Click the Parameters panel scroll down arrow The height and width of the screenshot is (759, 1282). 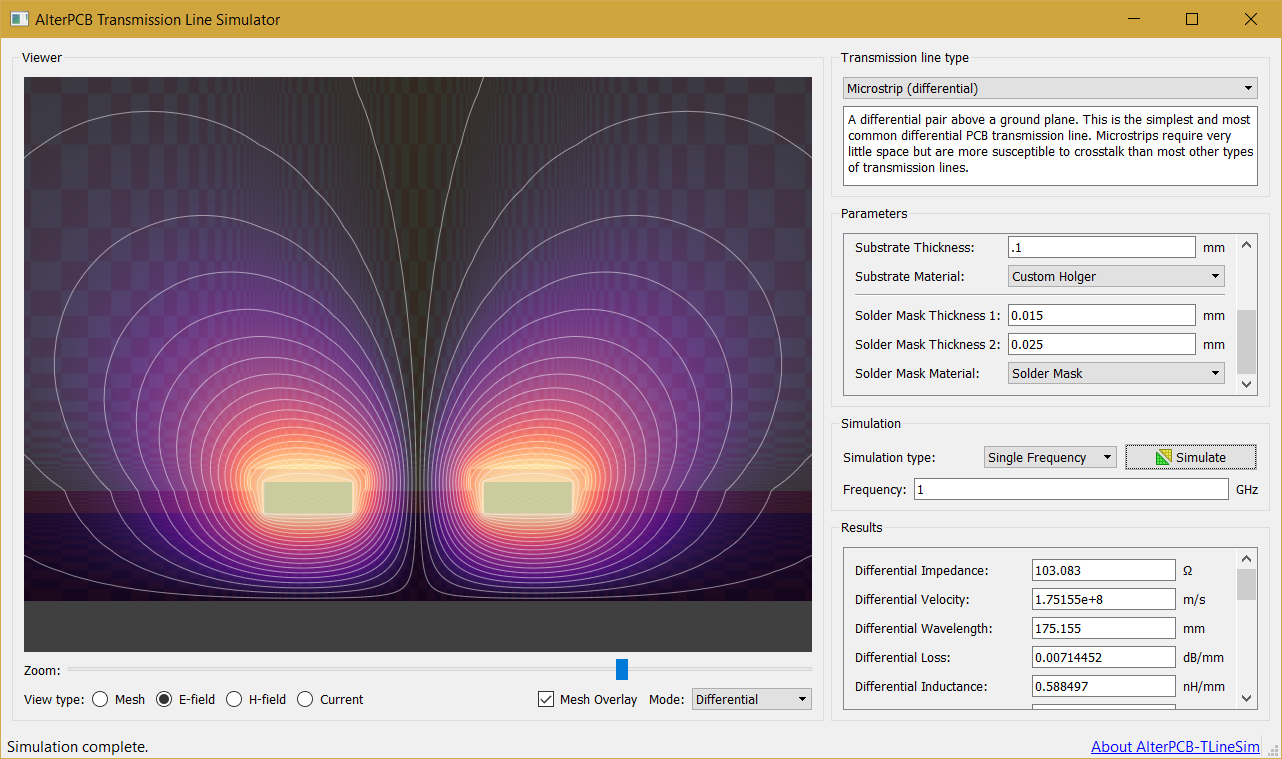pyautogui.click(x=1246, y=384)
